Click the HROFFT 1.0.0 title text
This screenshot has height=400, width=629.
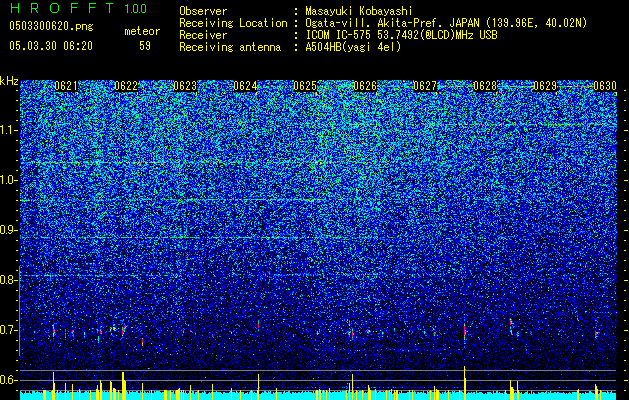[x=78, y=8]
